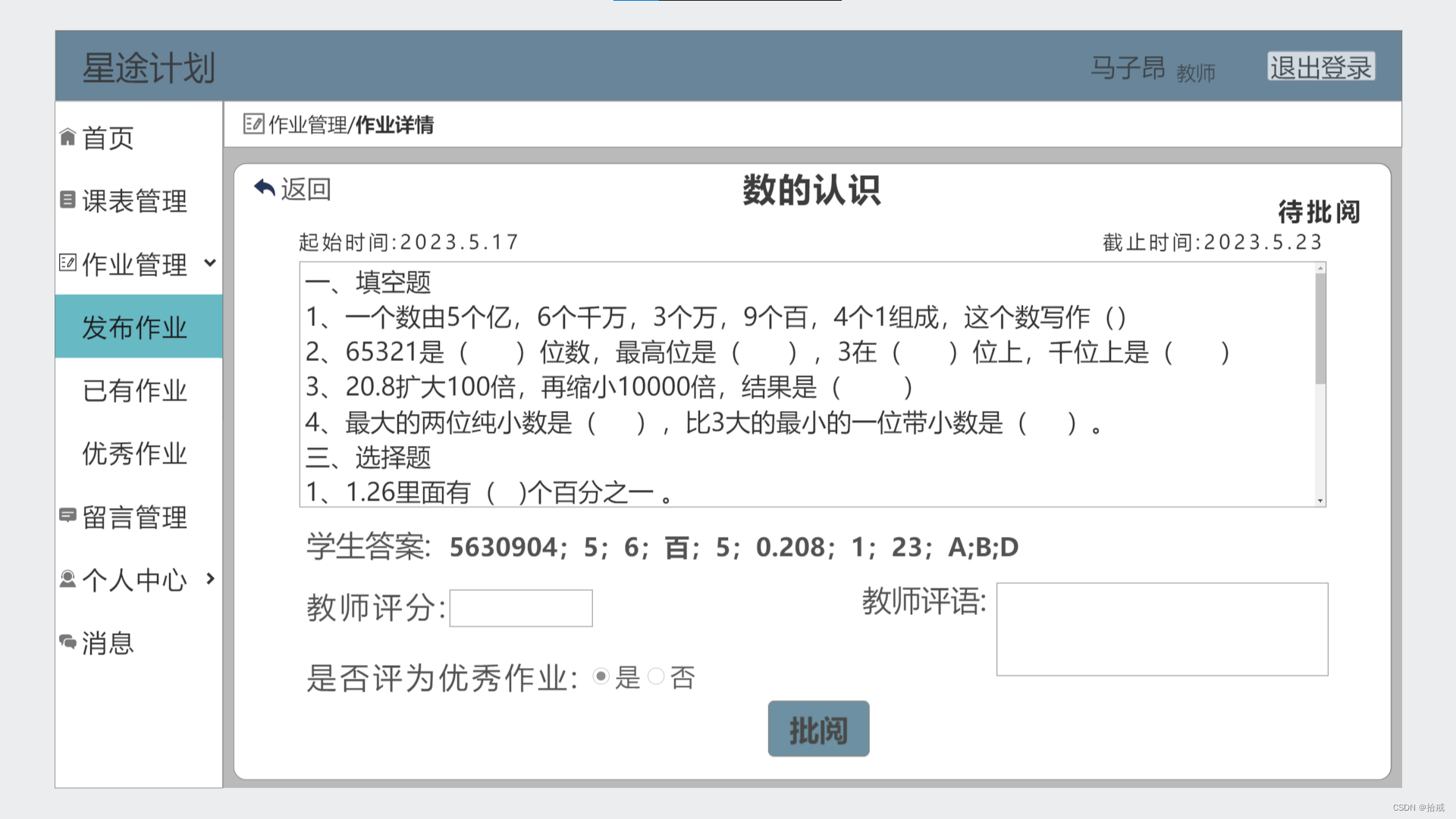This screenshot has width=1456, height=819.
Task: Collapse the 作业管理 submenu chevron
Action: (x=210, y=263)
